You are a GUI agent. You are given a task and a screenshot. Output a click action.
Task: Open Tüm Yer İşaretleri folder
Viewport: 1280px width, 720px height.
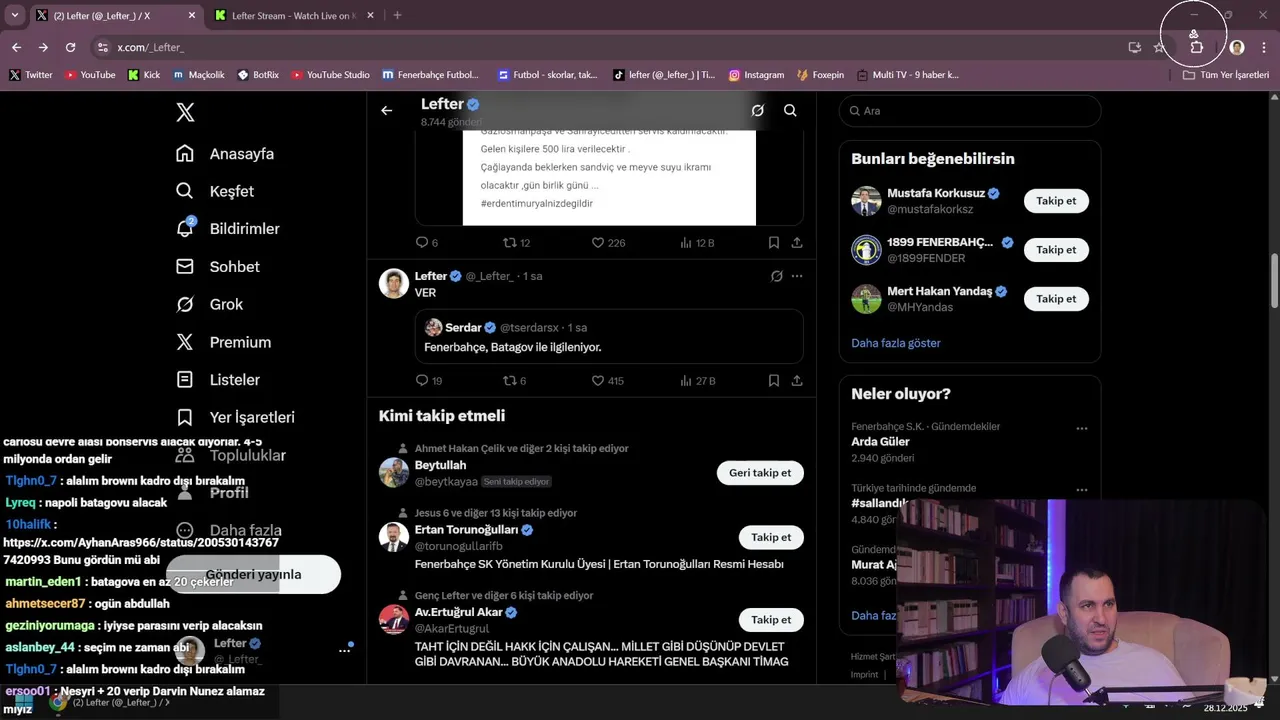(1226, 75)
